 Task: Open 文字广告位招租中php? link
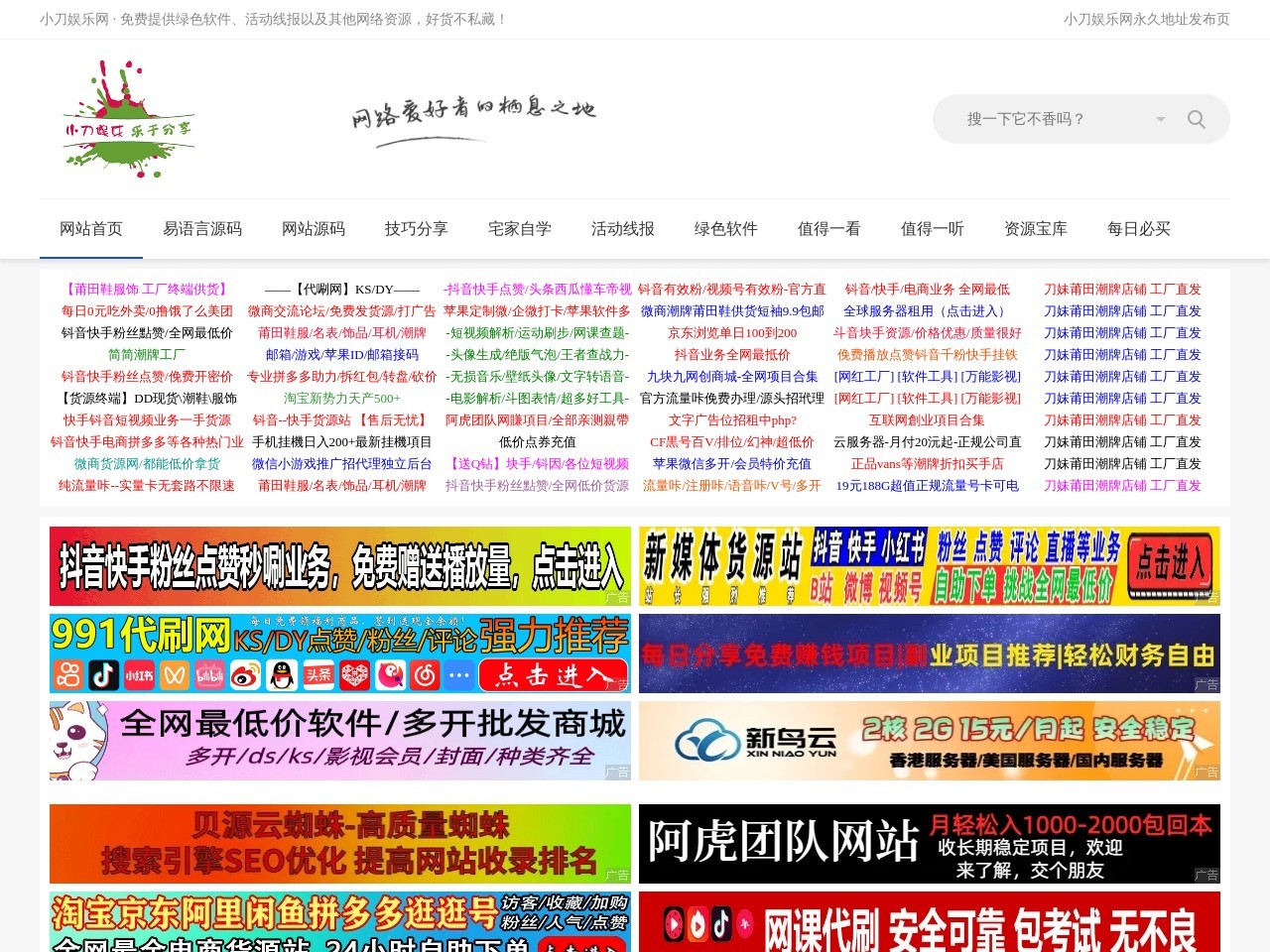pos(732,420)
